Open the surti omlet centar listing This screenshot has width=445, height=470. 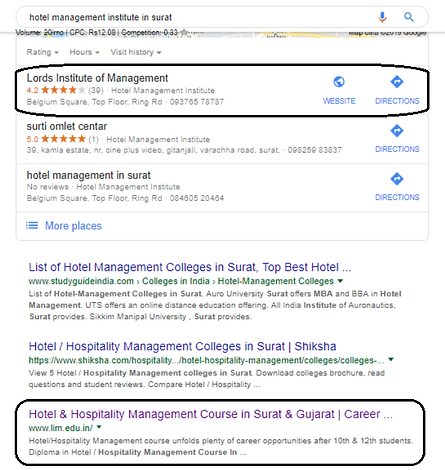[67, 127]
